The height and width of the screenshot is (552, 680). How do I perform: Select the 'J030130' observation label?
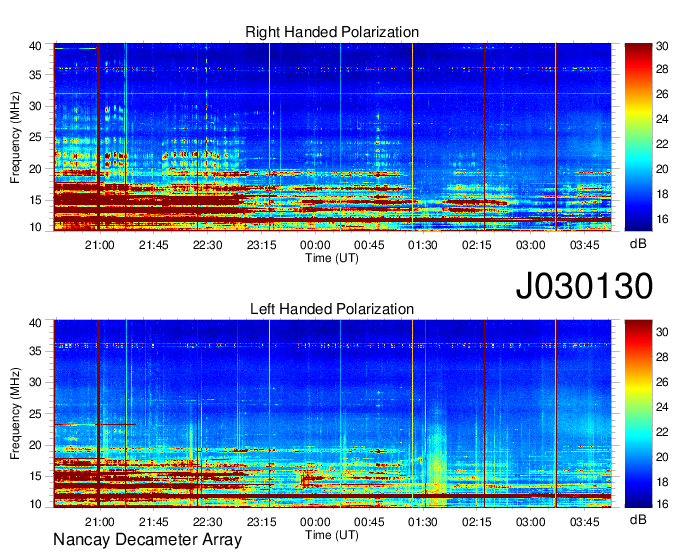584,286
